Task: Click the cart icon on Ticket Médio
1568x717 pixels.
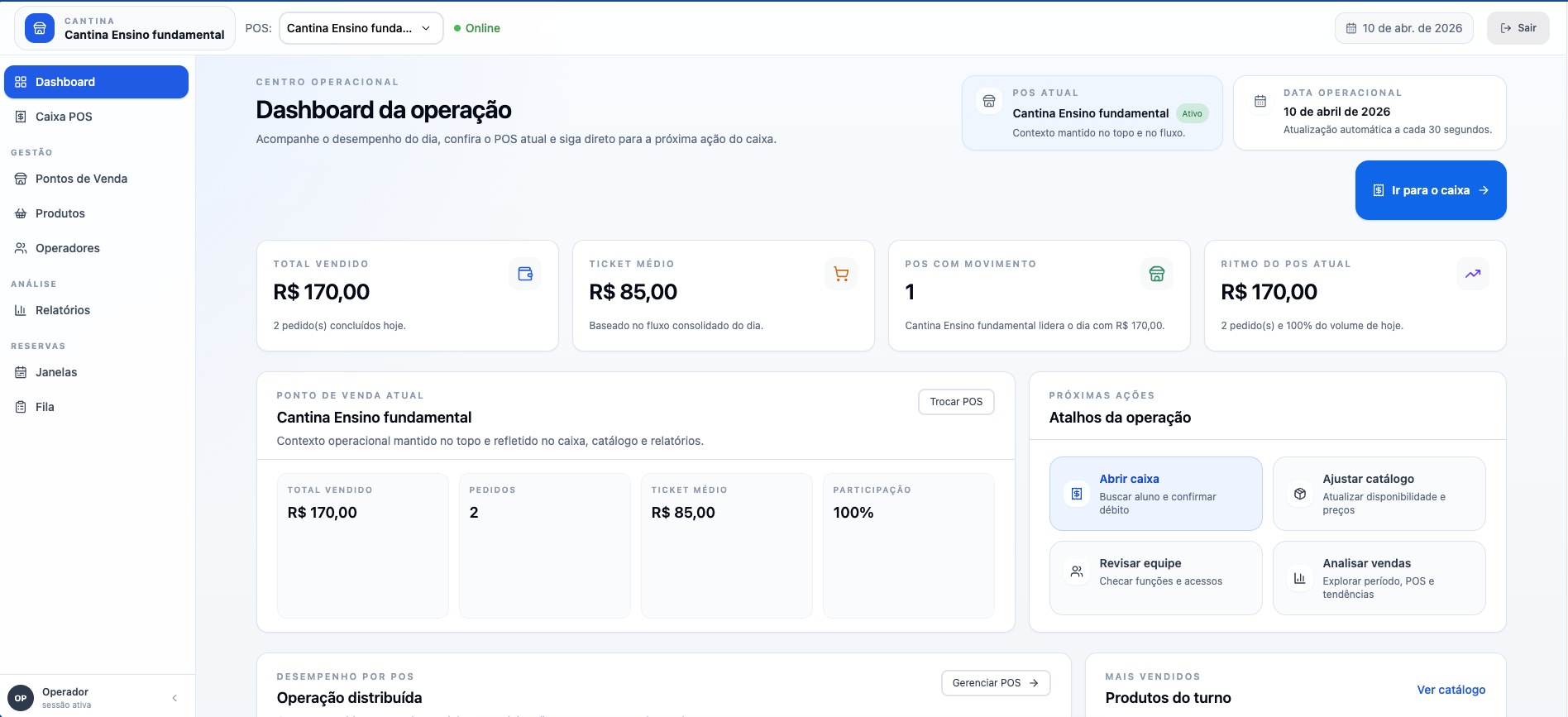Action: [841, 274]
